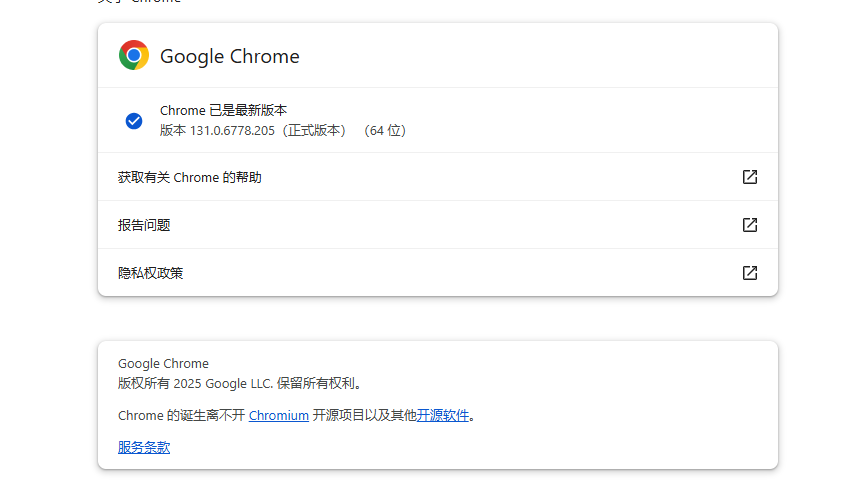Screen dimensions: 844x497
Task: Click the Chrome 的诞生离不开 text
Action: [x=181, y=415]
